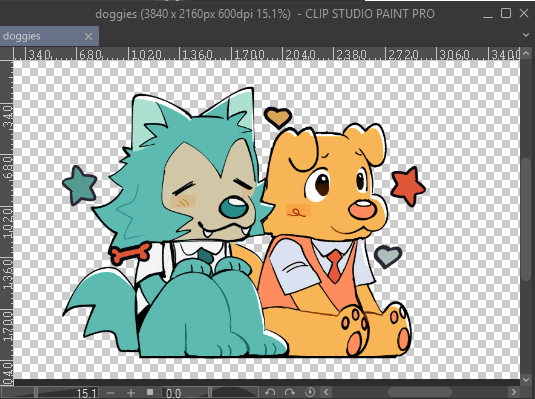Fit canvas to screen square icon

[x=150, y=392]
